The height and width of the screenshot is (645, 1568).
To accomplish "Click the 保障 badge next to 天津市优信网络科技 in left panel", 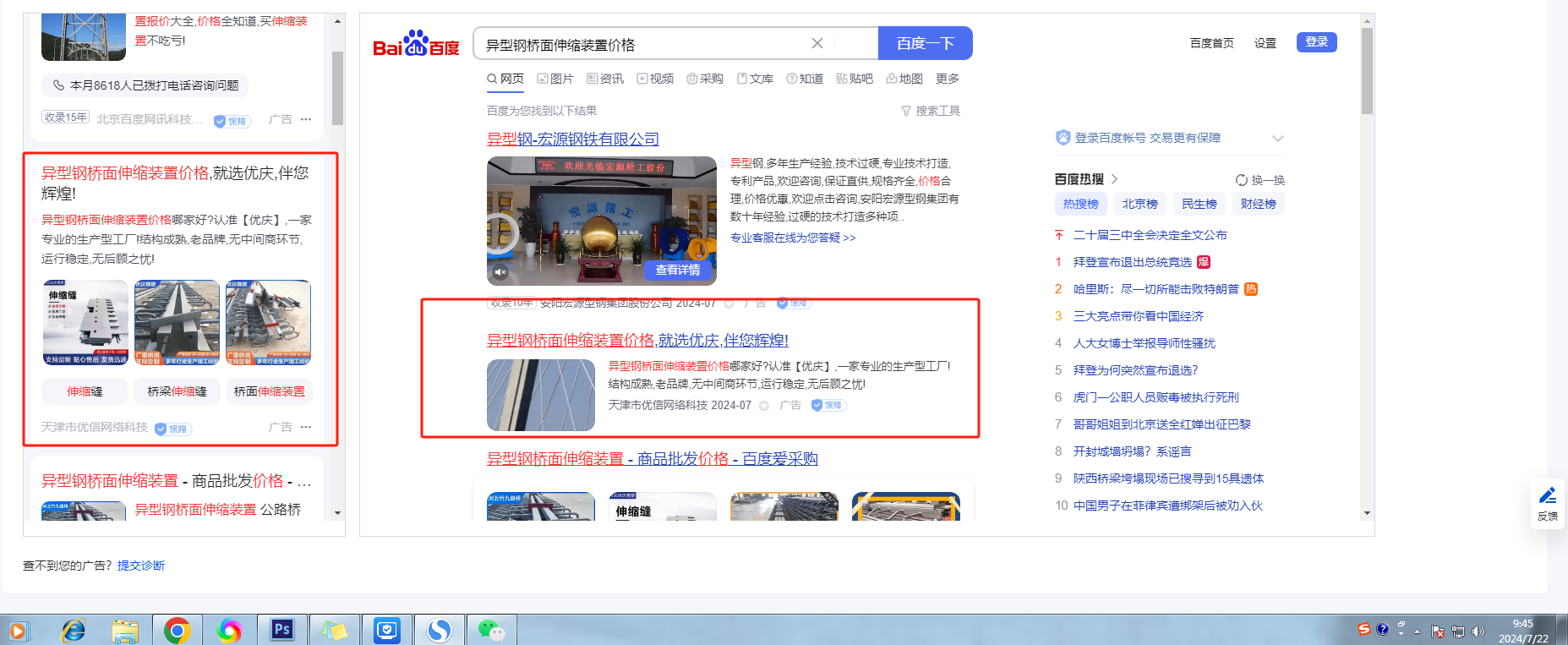I will click(172, 429).
